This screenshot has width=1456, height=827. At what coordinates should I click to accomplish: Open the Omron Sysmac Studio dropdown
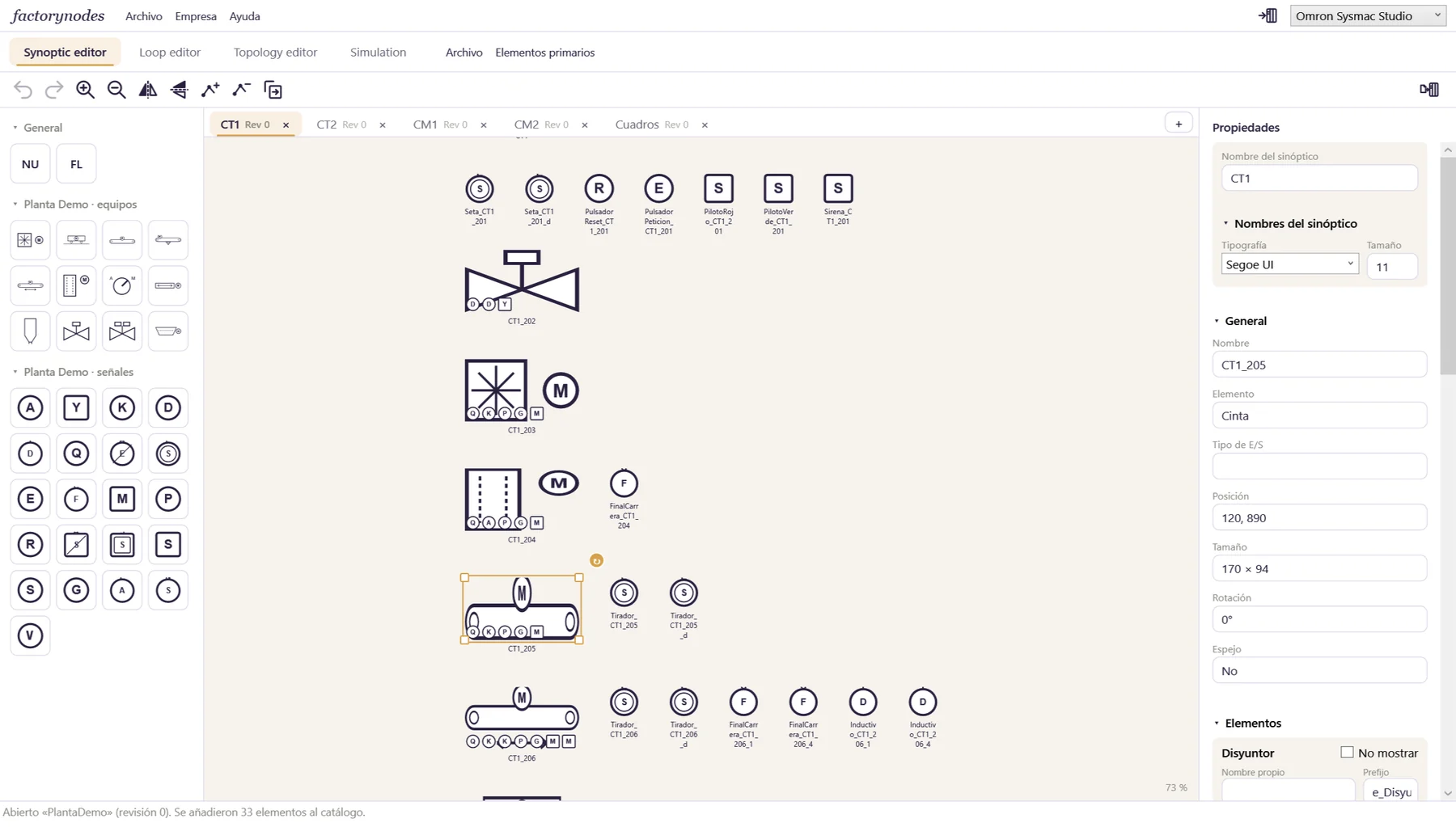1368,15
